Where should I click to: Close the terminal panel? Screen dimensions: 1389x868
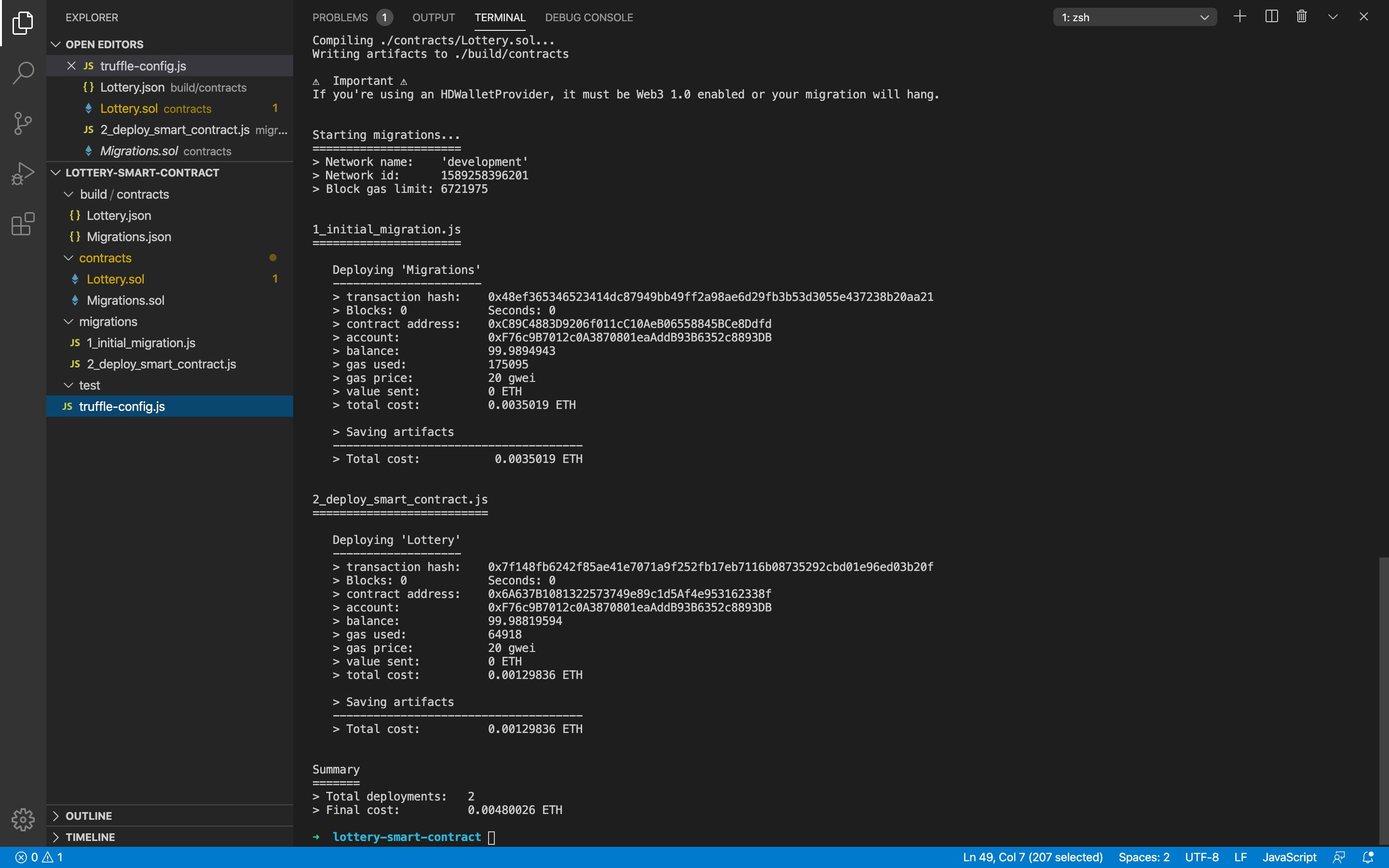coord(1364,17)
